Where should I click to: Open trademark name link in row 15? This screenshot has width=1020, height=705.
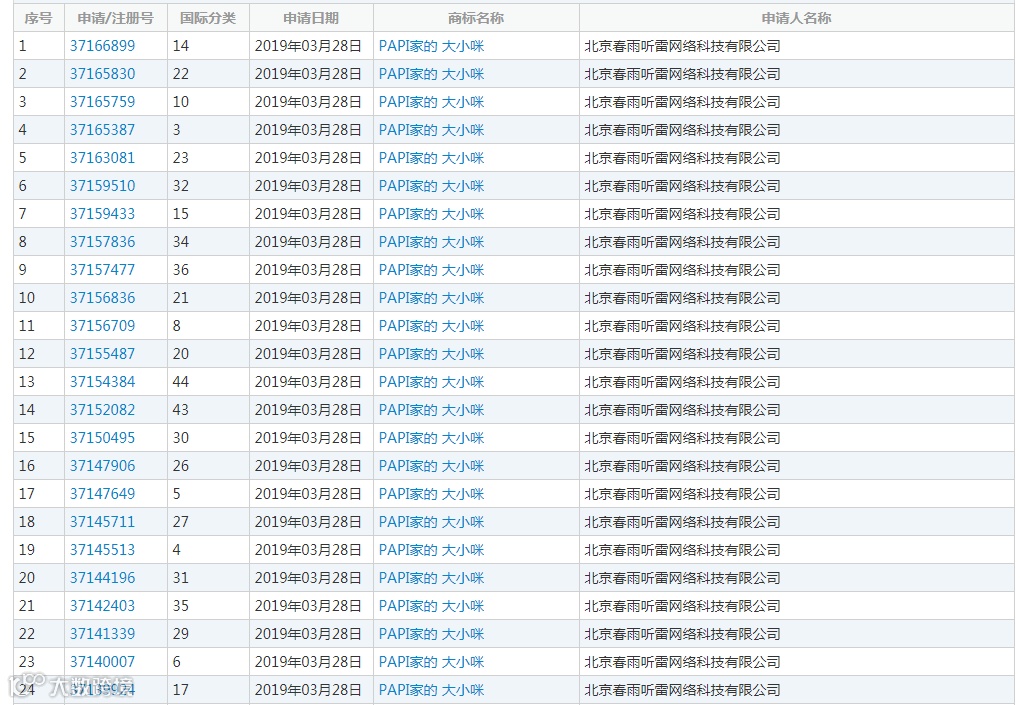coord(431,438)
